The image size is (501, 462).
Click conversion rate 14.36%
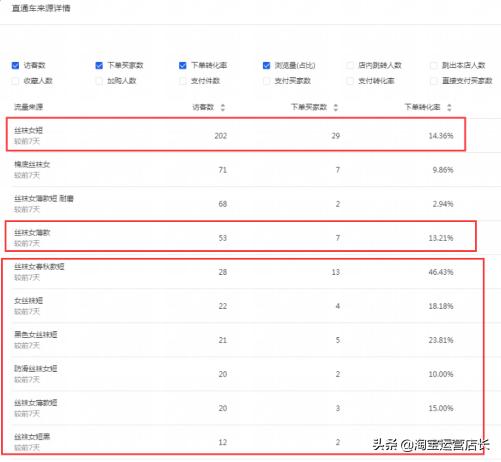(441, 136)
